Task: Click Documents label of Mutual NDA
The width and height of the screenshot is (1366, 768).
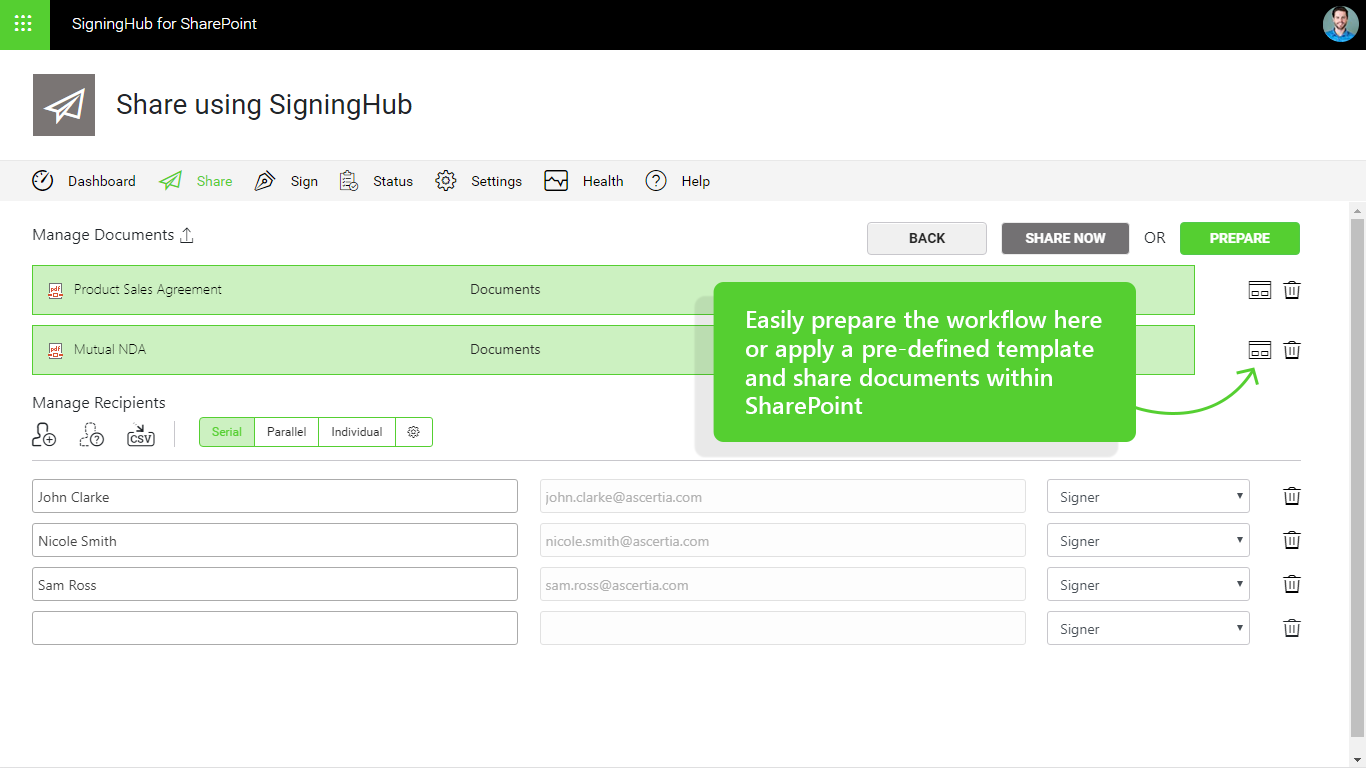Action: (505, 350)
